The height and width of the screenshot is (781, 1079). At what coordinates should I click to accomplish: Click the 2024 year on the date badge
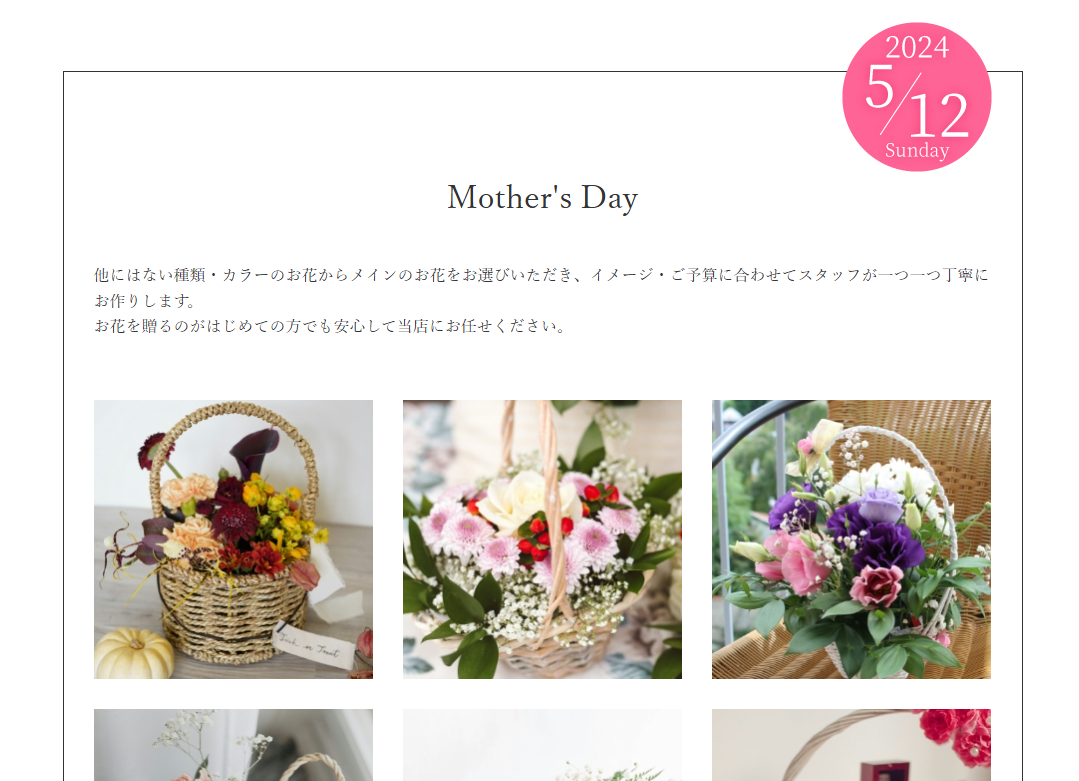click(x=917, y=47)
